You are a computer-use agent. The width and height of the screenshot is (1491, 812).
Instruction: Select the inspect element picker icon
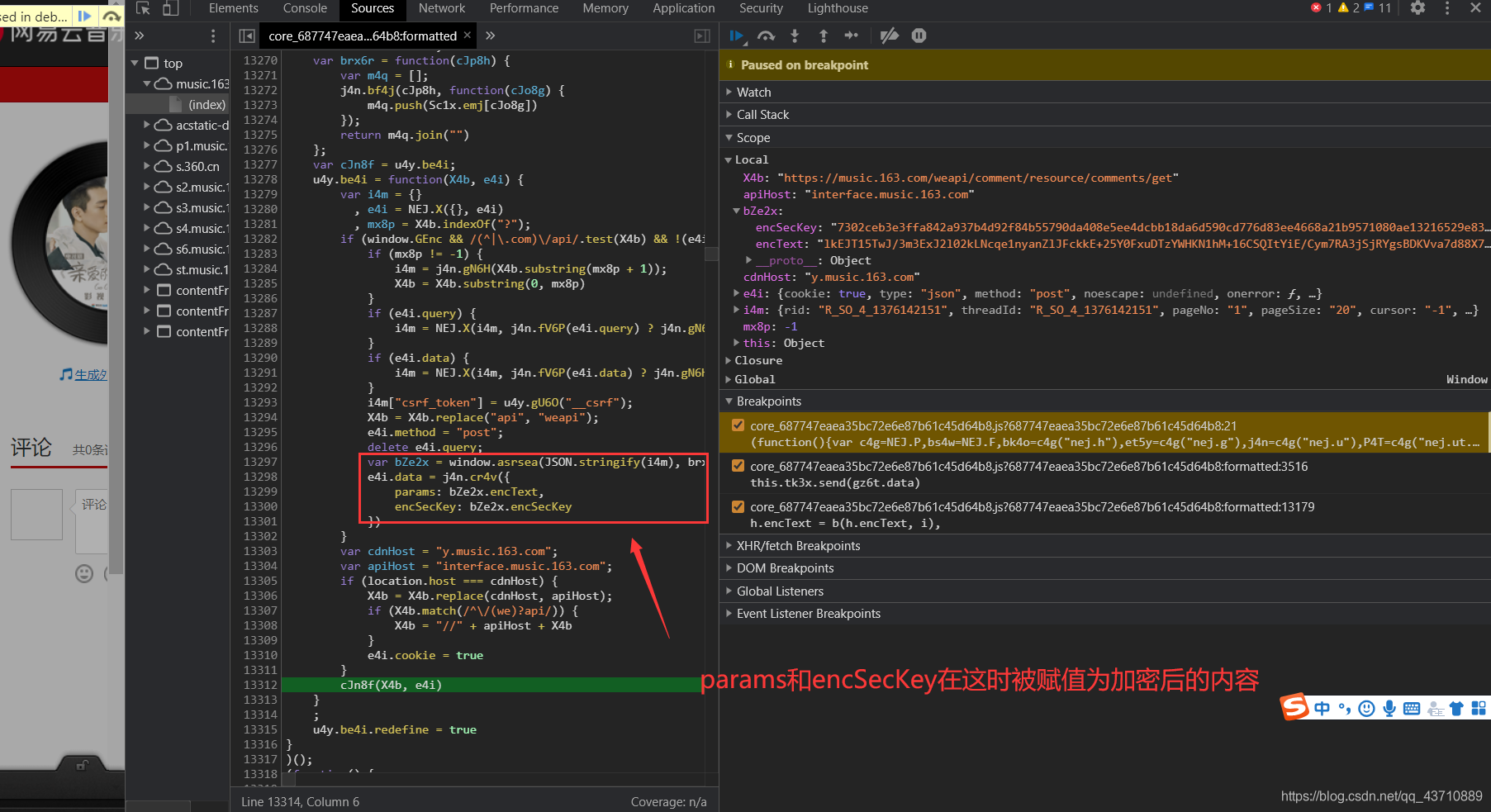[143, 8]
